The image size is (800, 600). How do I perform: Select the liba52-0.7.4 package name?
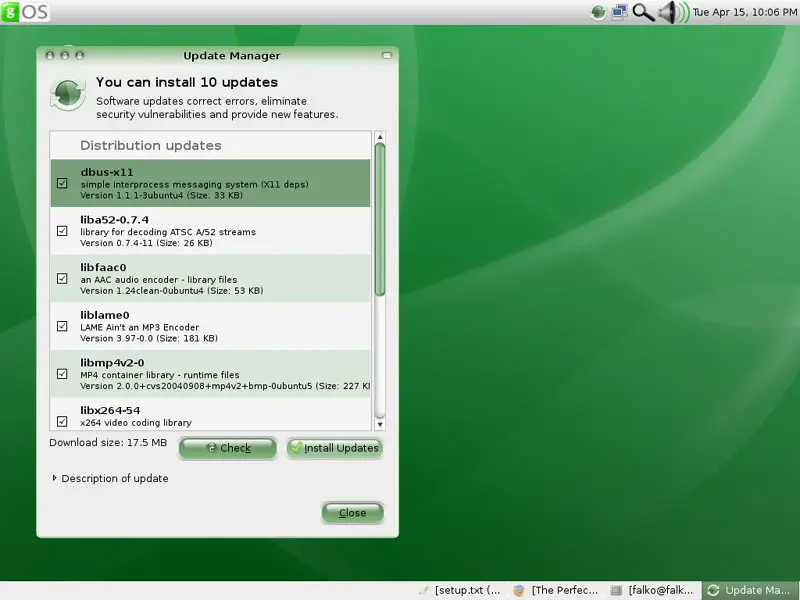(114, 220)
